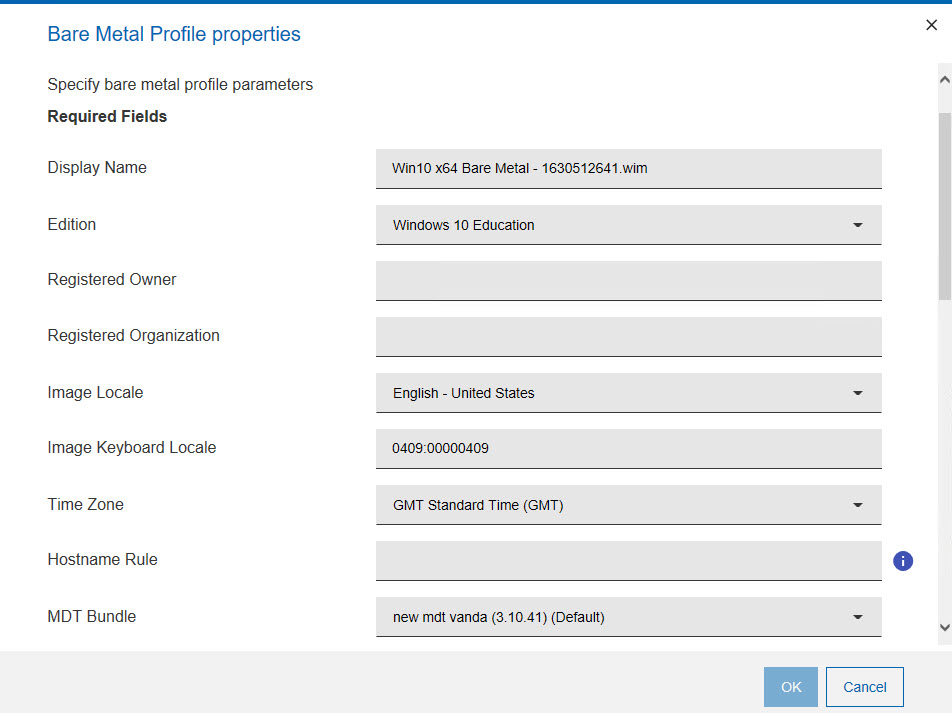
Task: Click the Cancel button
Action: 864,687
